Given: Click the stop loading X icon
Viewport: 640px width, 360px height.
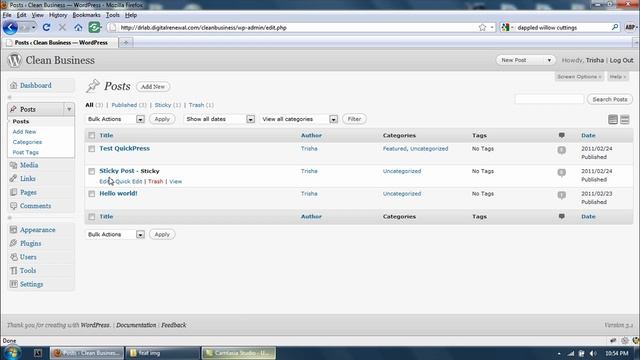Looking at the screenshot, I should click(62, 27).
